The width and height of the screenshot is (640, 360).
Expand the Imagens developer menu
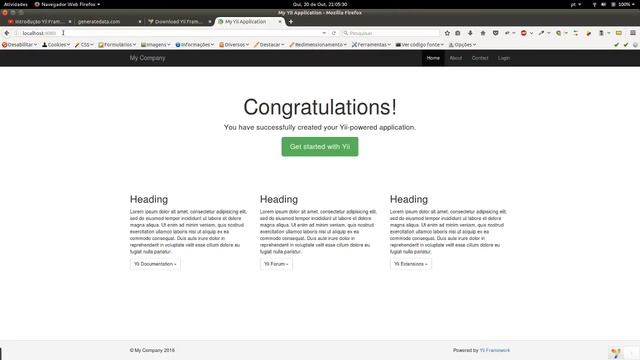[156, 44]
